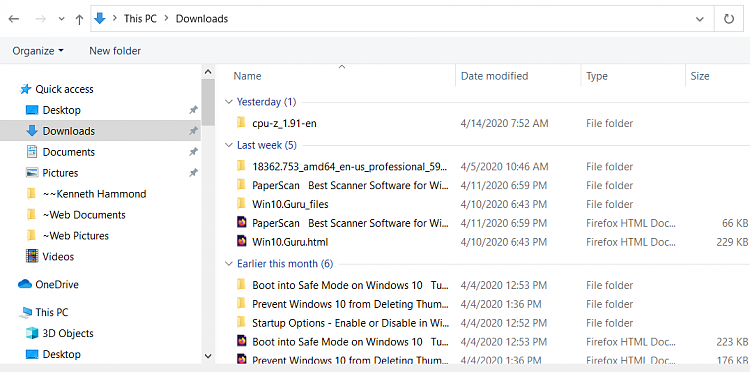Click the Pictures icon in sidebar

click(32, 173)
